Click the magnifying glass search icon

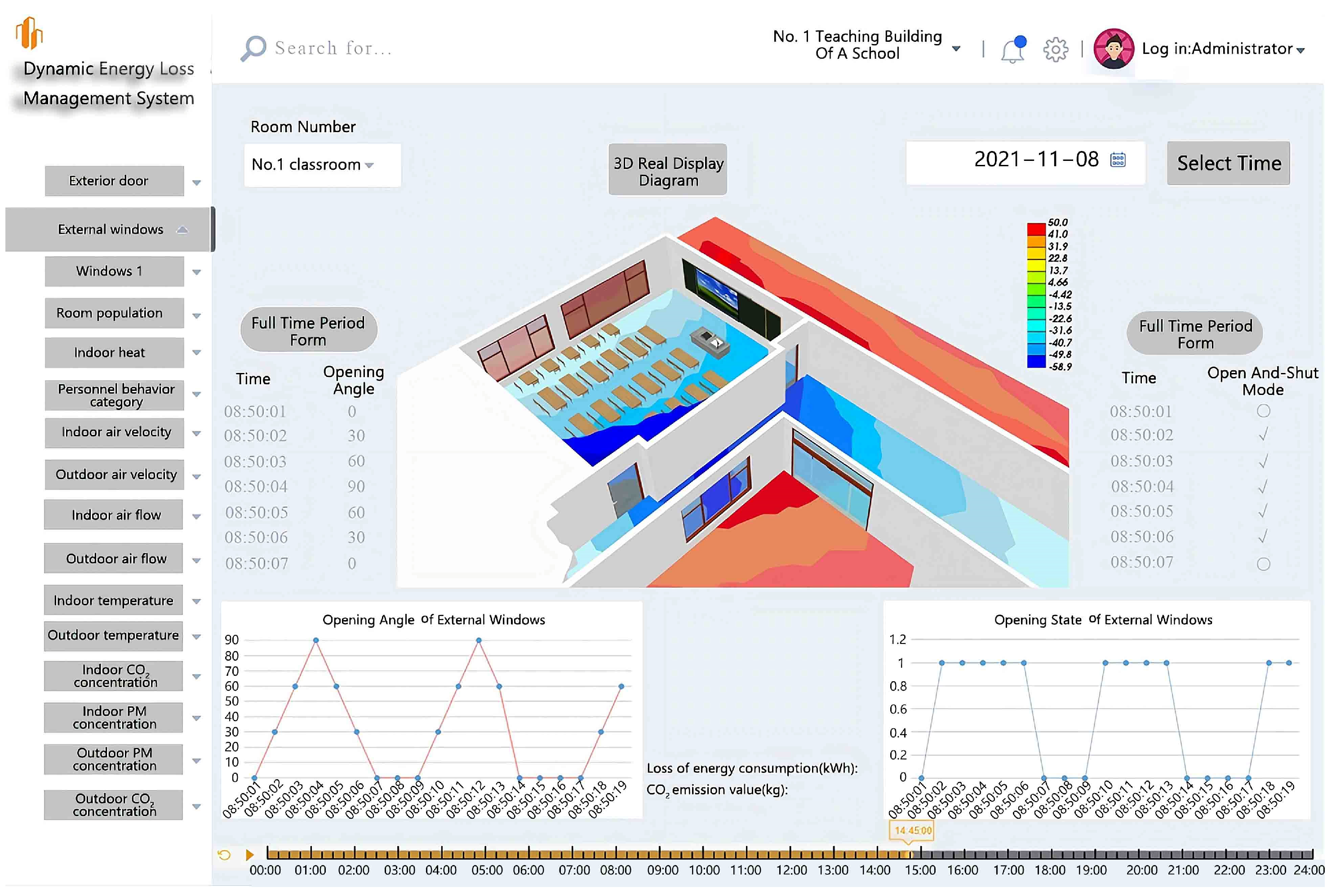[253, 48]
